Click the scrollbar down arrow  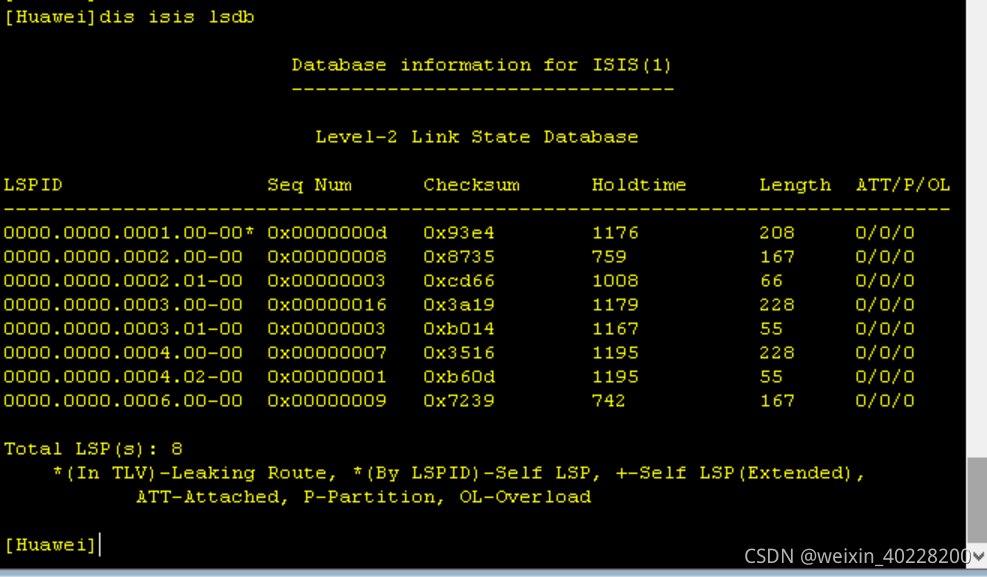[978, 556]
